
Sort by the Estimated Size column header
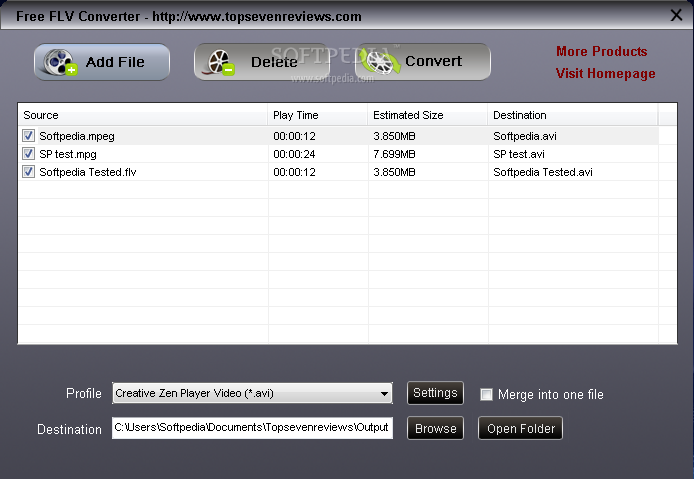(x=428, y=115)
